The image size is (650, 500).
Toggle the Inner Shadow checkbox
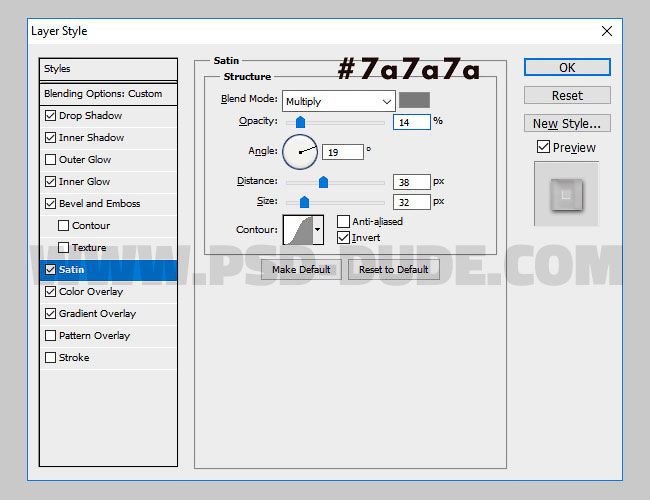(50, 137)
